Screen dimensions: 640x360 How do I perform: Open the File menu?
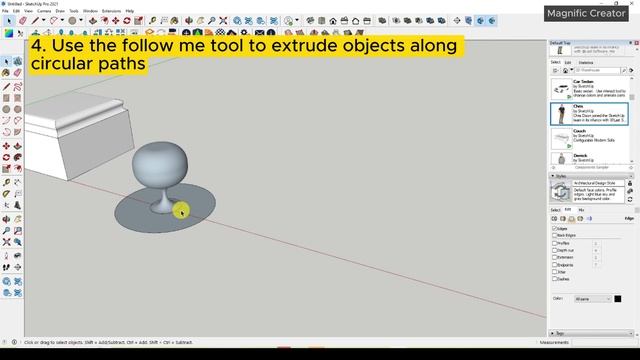[5, 11]
